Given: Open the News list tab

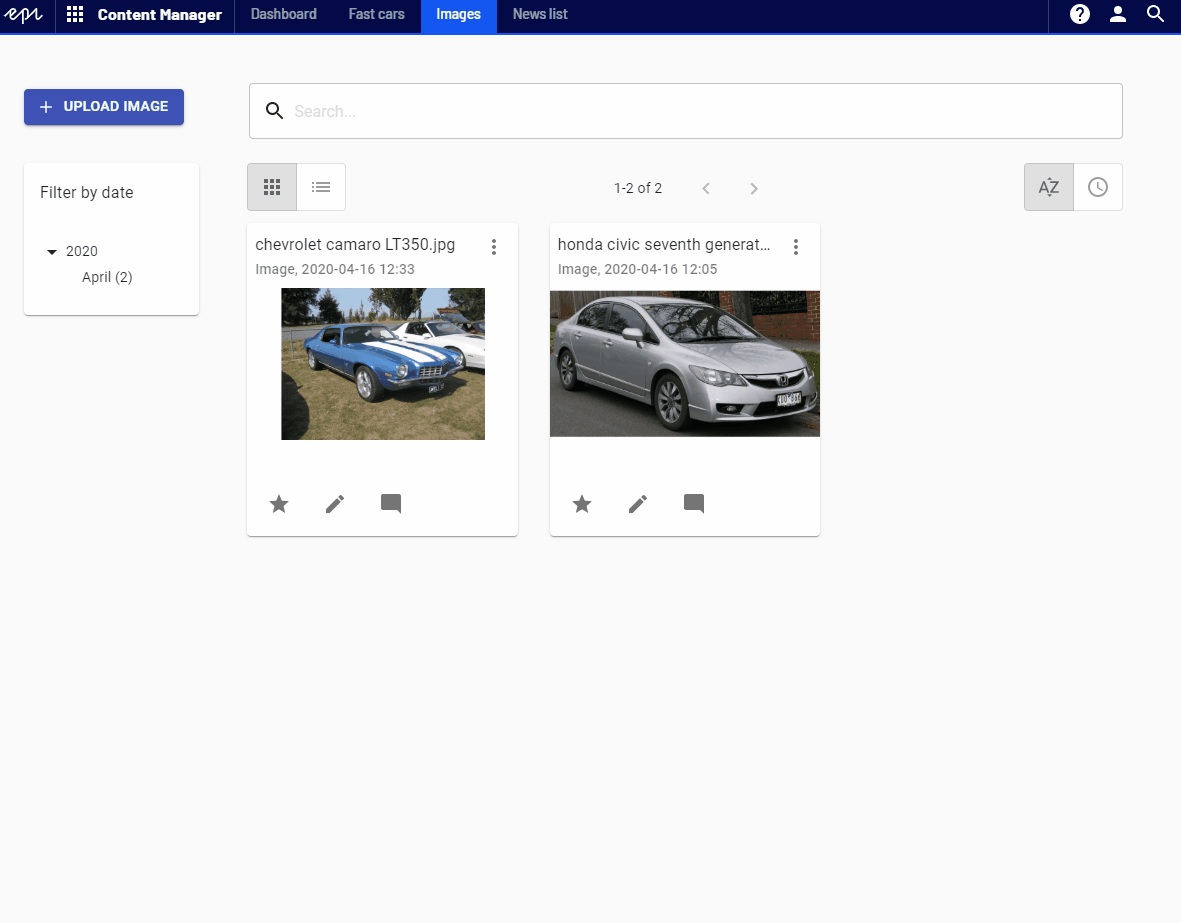Looking at the screenshot, I should pos(539,15).
